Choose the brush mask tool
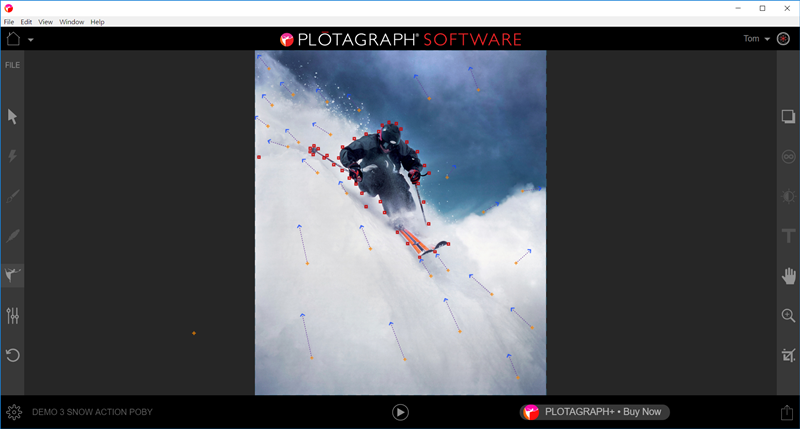Viewport: 800px width, 429px height. [x=12, y=196]
